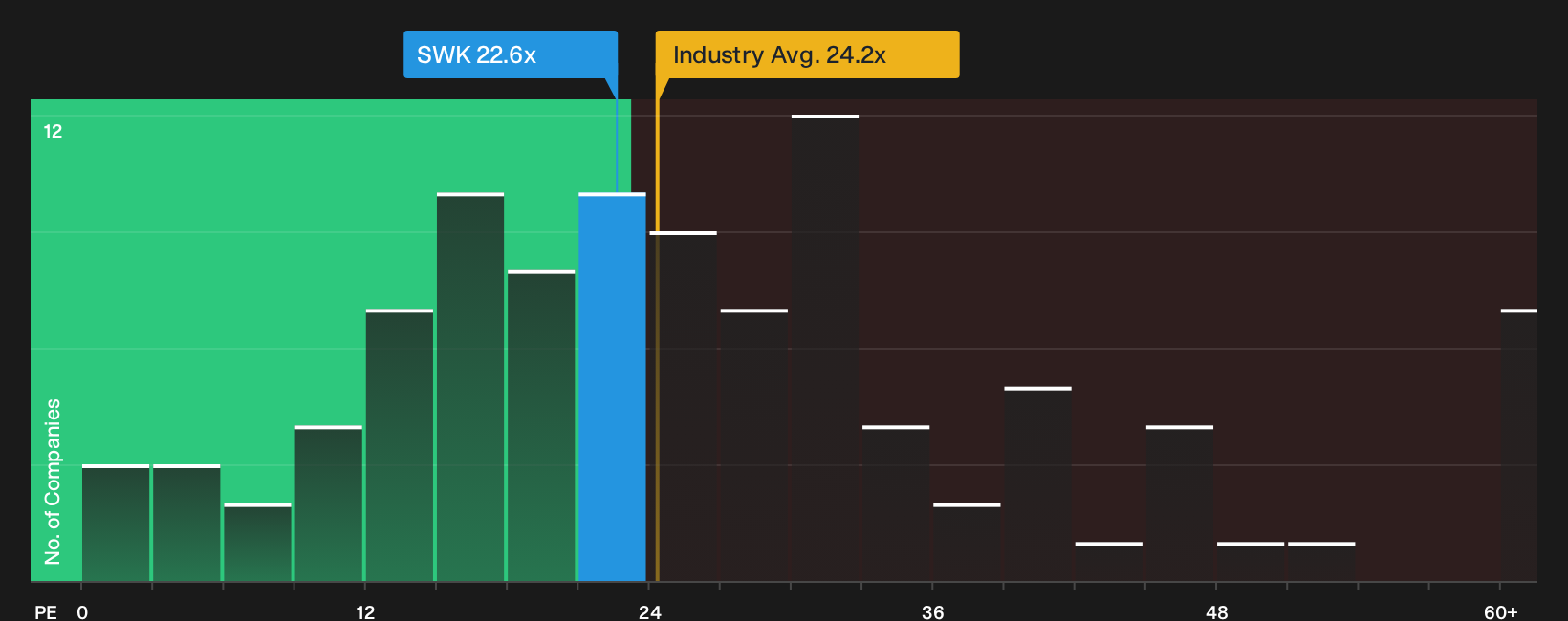Click the bar just right of PE 48

click(x=1251, y=562)
